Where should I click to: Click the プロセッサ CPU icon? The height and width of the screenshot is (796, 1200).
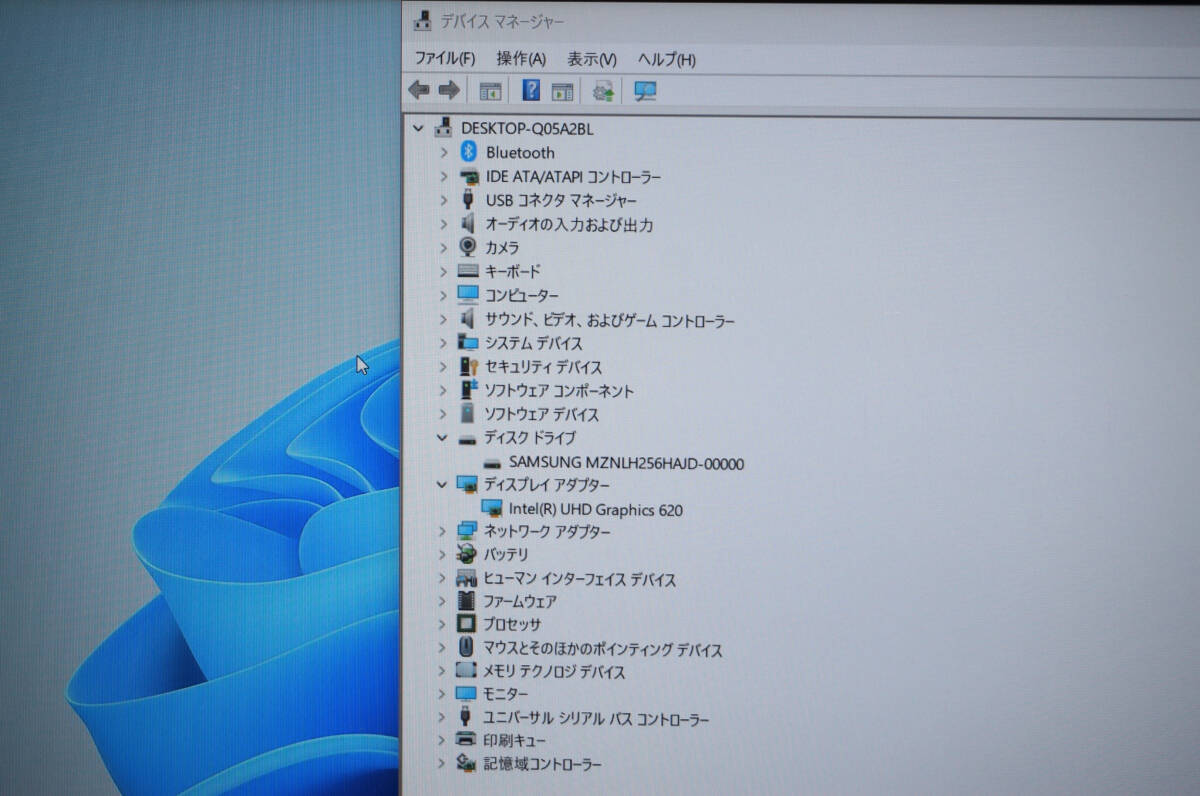click(466, 624)
